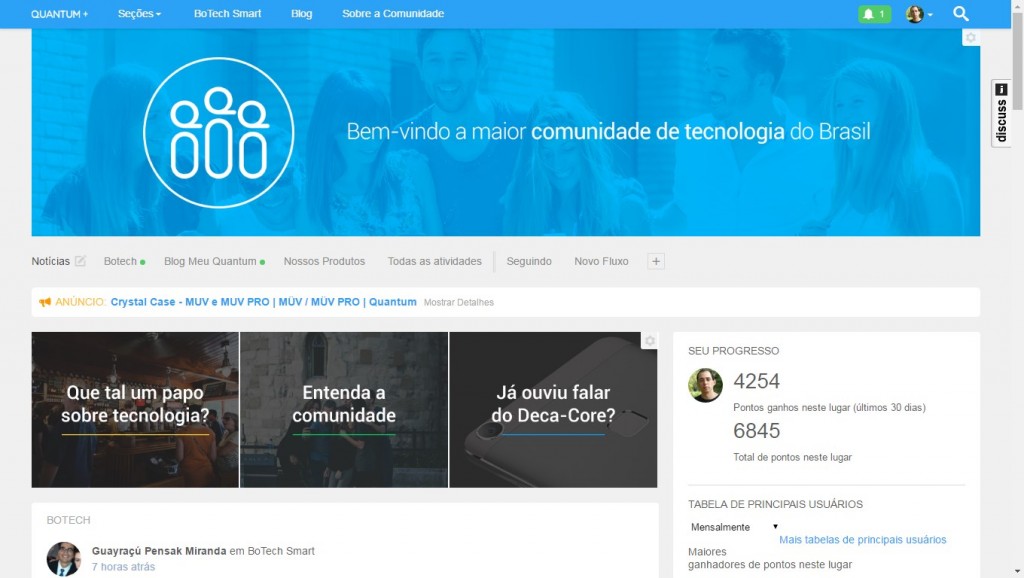Viewport: 1024px width, 578px height.
Task: Add a new stream with plus icon
Action: click(656, 261)
